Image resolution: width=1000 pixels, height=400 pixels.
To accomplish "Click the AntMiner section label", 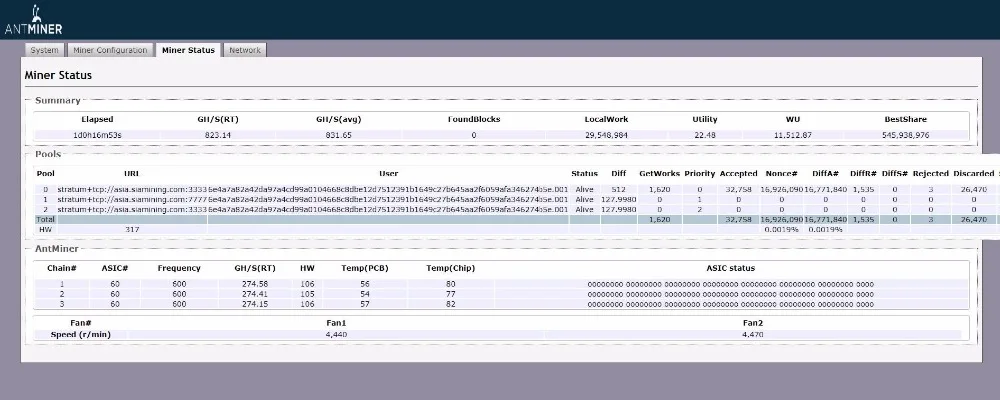I will tap(57, 249).
